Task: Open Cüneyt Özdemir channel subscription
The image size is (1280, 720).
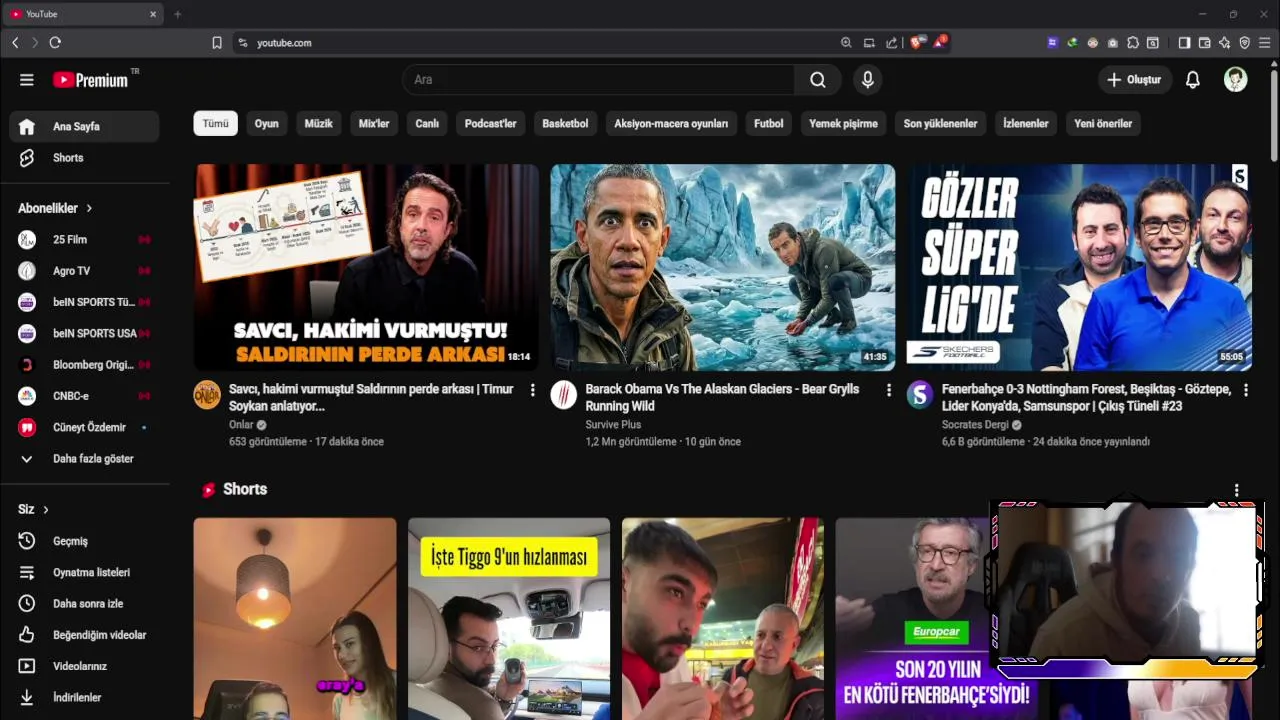Action: (84, 427)
